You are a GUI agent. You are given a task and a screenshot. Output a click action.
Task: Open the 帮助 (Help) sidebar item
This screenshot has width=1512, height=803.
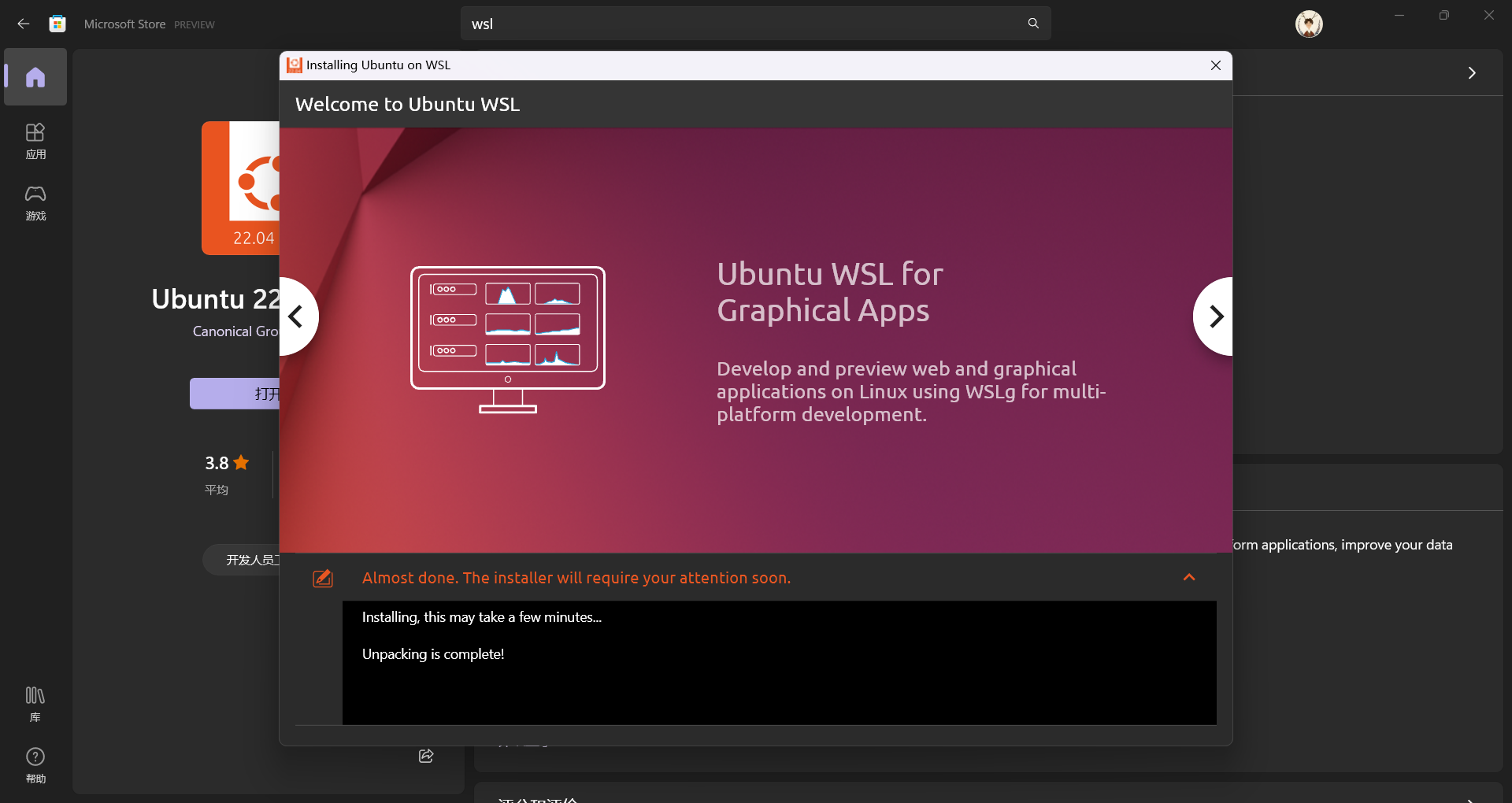pos(35,765)
